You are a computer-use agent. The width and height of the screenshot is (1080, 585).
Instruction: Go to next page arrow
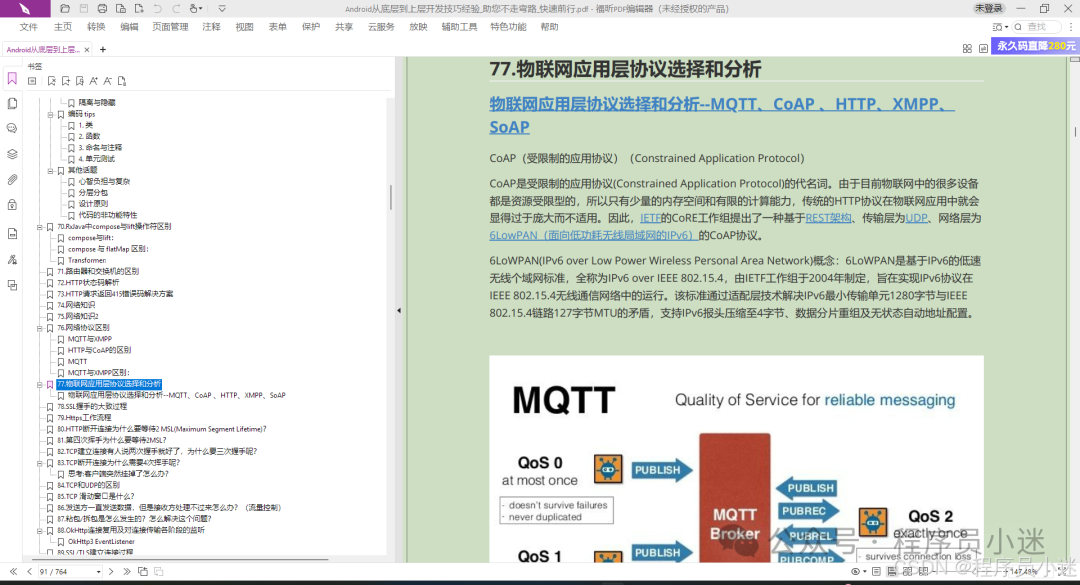point(111,571)
